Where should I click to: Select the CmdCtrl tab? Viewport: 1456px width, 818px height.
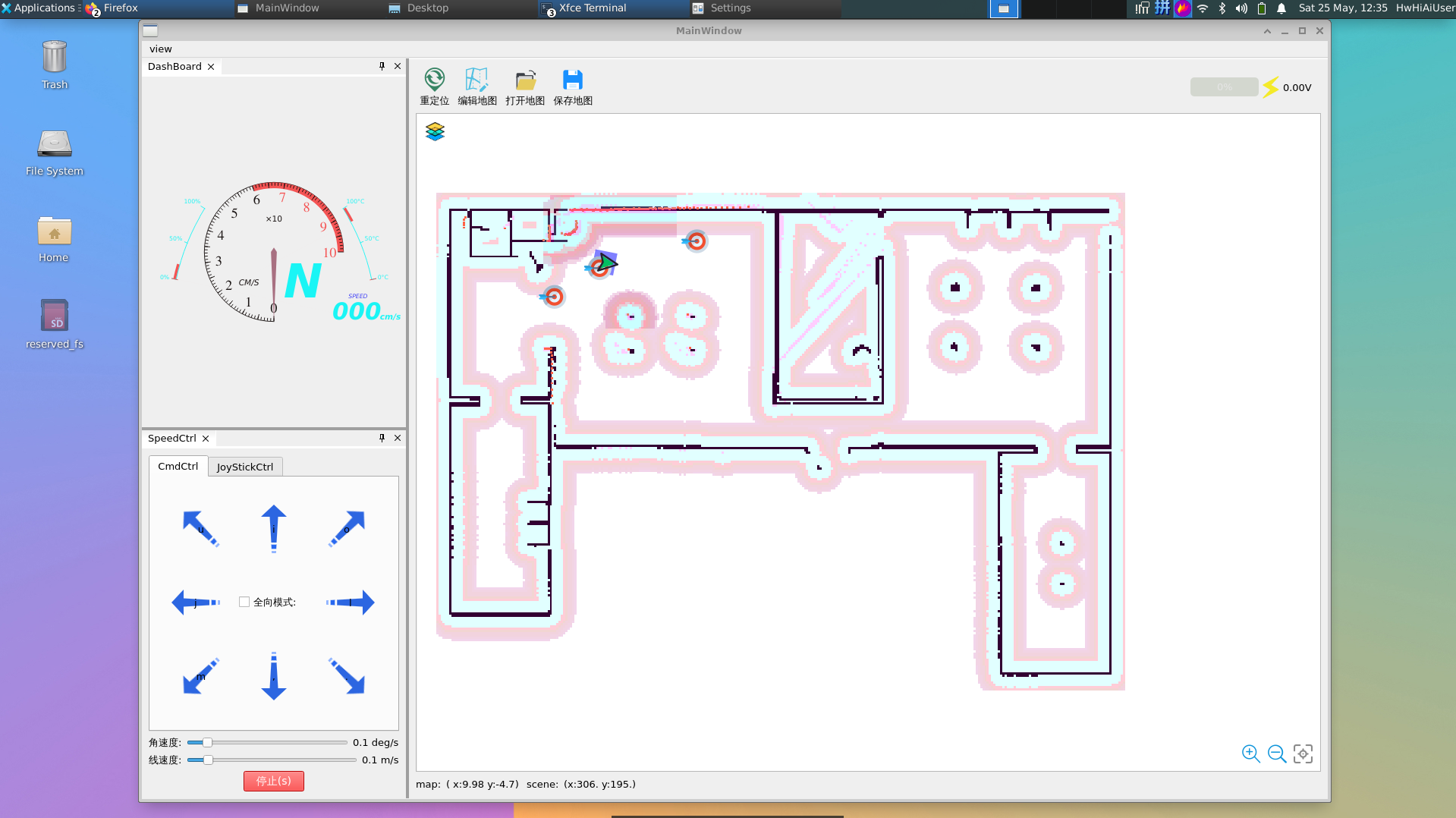pos(178,466)
